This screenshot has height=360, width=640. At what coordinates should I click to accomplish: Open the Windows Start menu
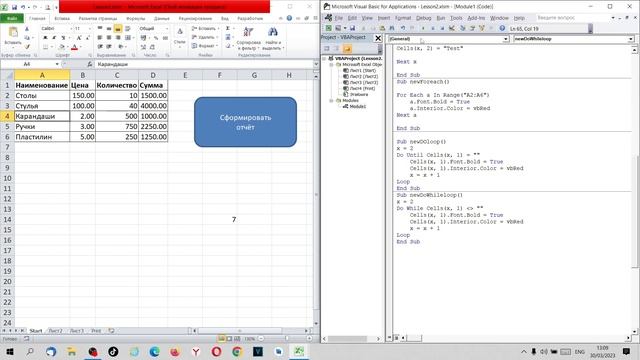[x=9, y=351]
